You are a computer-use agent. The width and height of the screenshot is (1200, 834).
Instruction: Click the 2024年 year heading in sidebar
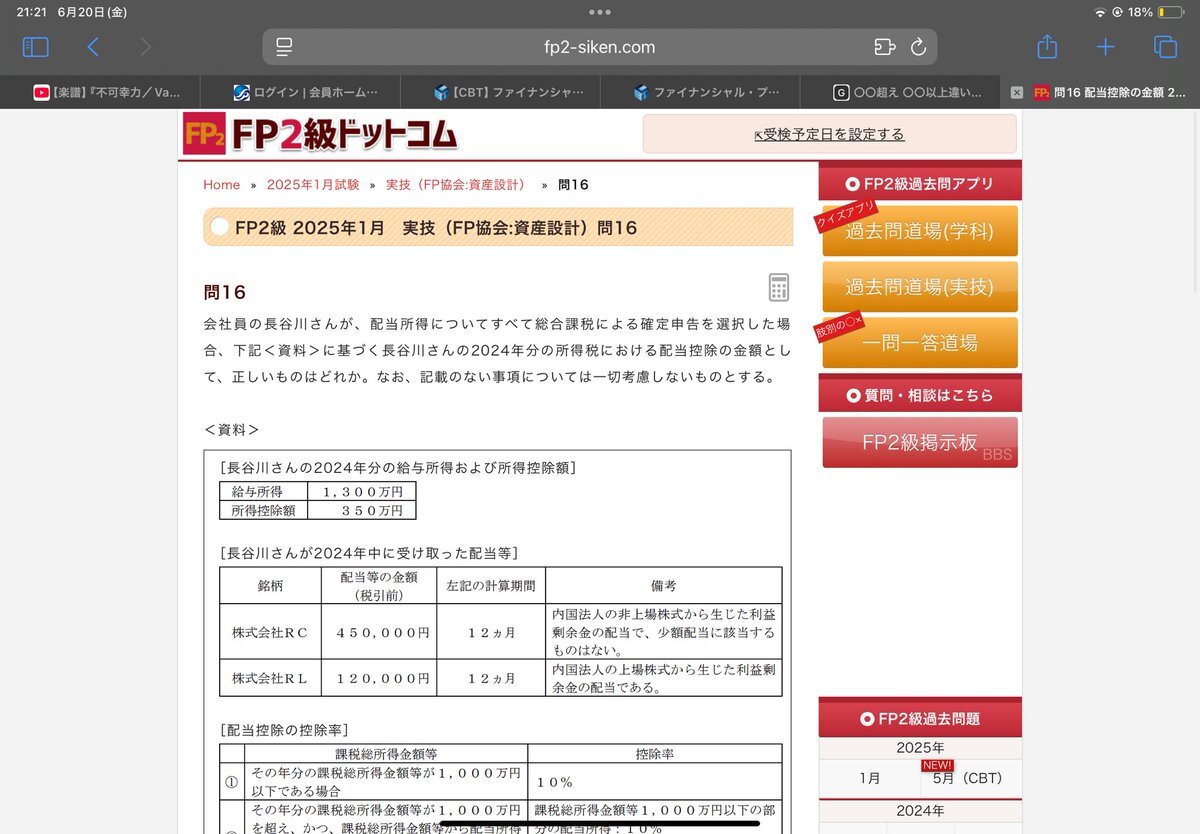pos(920,810)
